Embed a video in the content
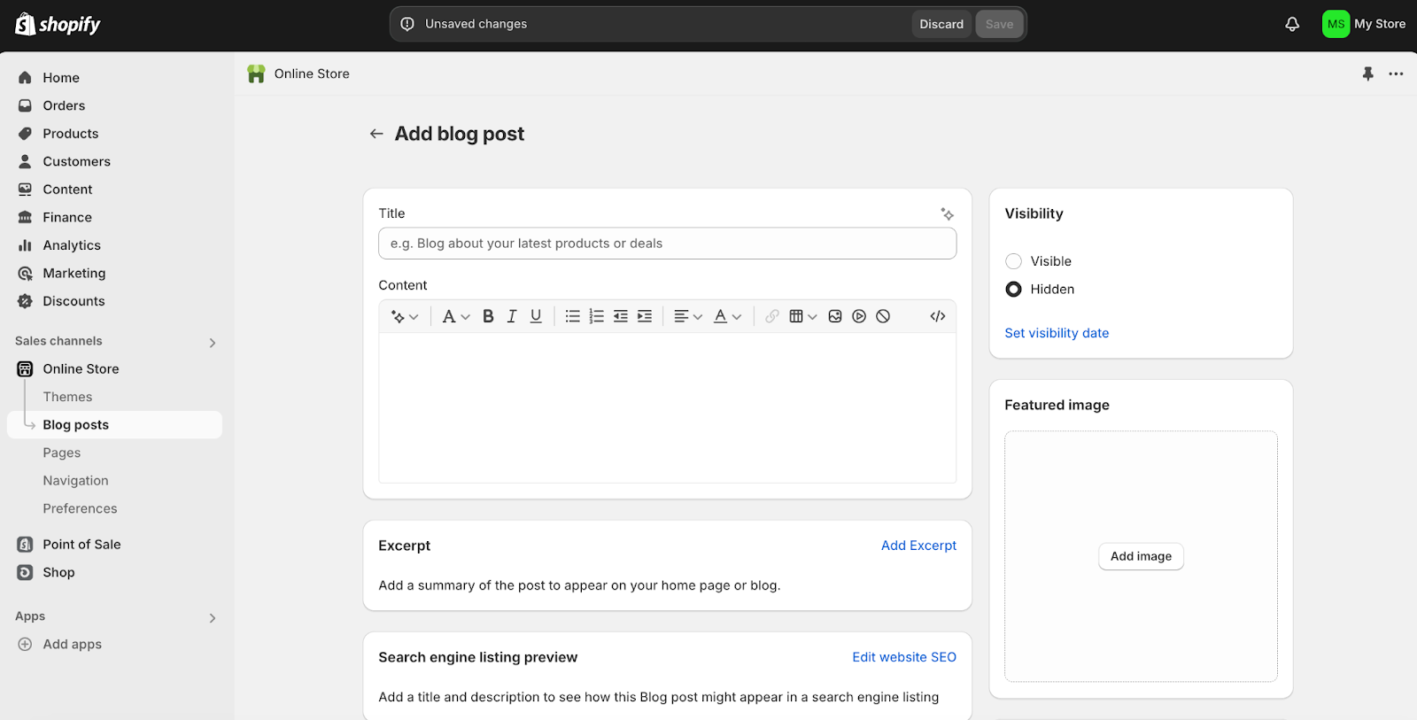The width and height of the screenshot is (1417, 720). [859, 315]
